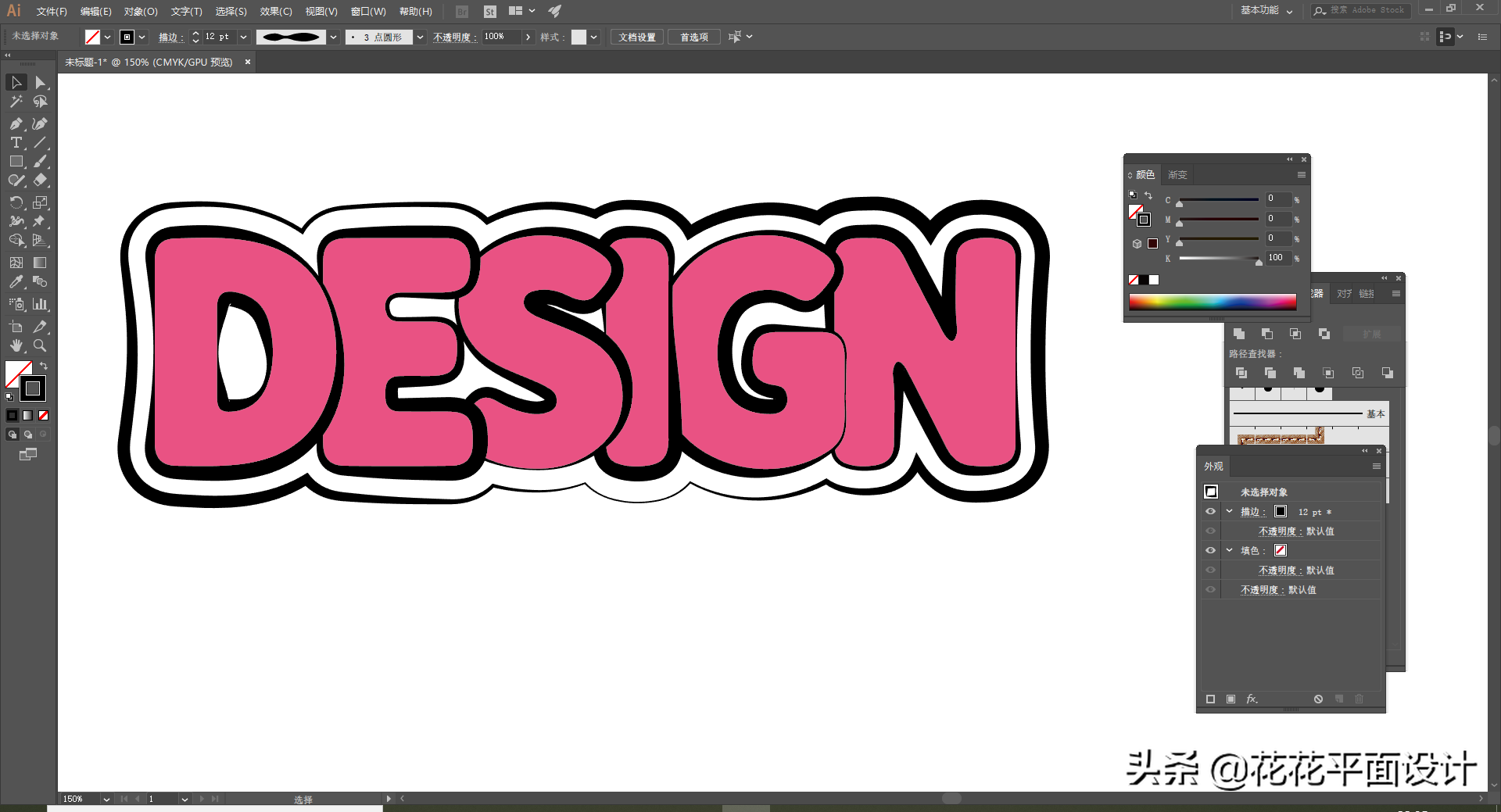Toggle visibility eye of 填色 fill row
The width and height of the screenshot is (1501, 812).
point(1210,550)
